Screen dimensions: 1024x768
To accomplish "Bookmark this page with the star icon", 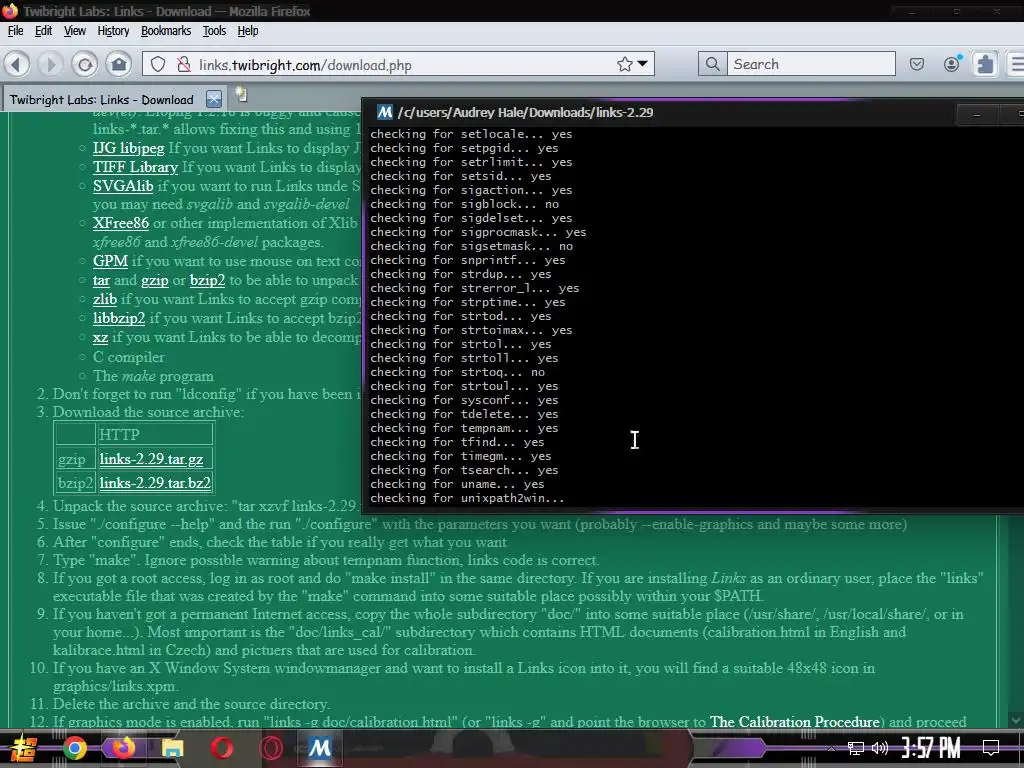I will click(624, 64).
